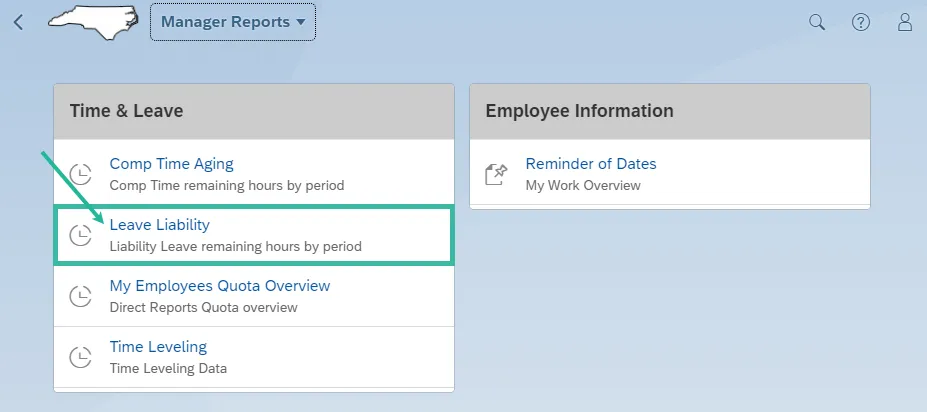This screenshot has width=927, height=412.
Task: Click the My Employees Quota clock icon
Action: 80,296
